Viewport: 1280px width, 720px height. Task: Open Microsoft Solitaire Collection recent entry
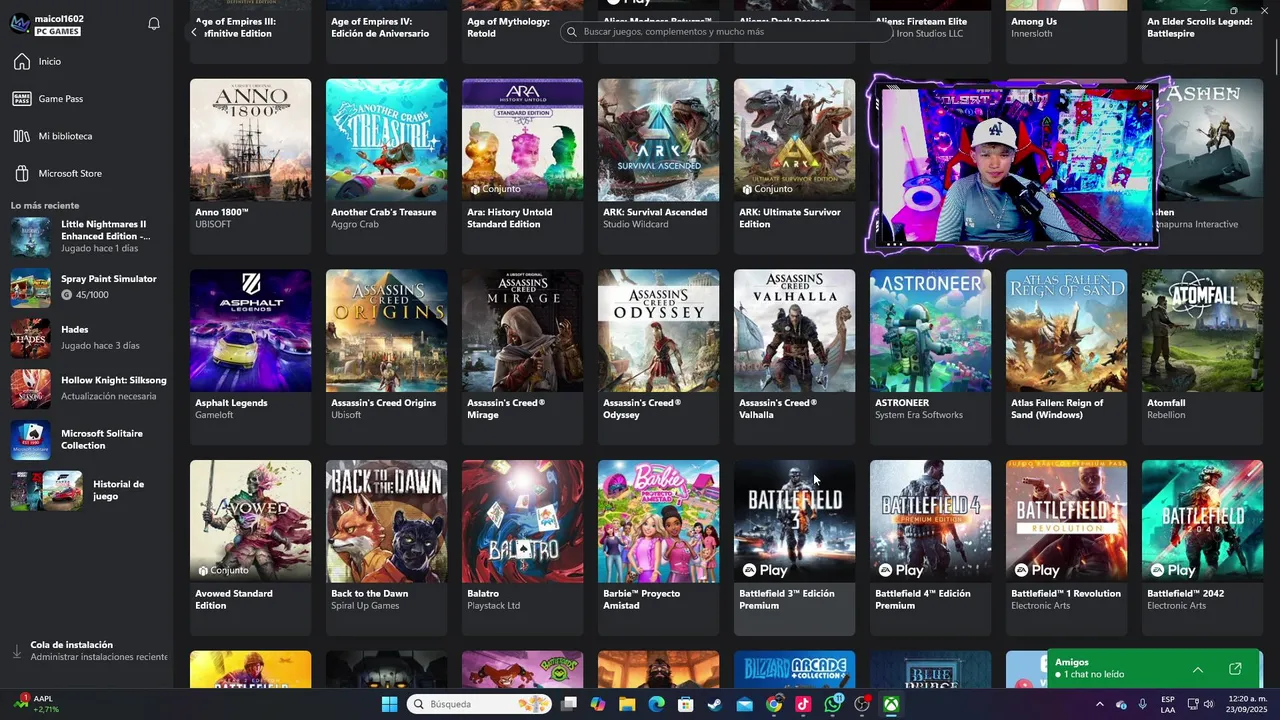point(88,440)
